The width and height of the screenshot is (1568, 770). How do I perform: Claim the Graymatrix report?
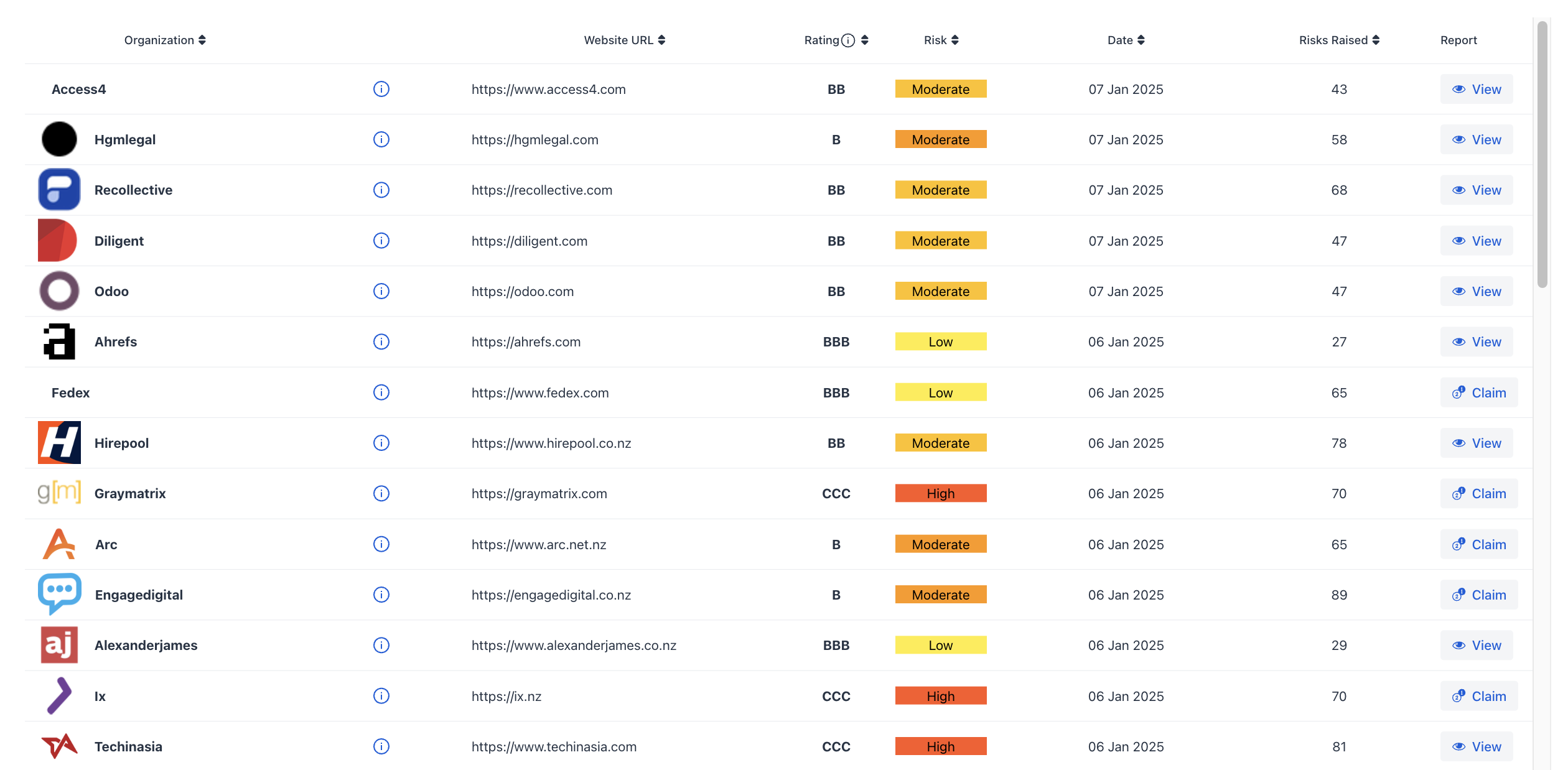coord(1479,493)
